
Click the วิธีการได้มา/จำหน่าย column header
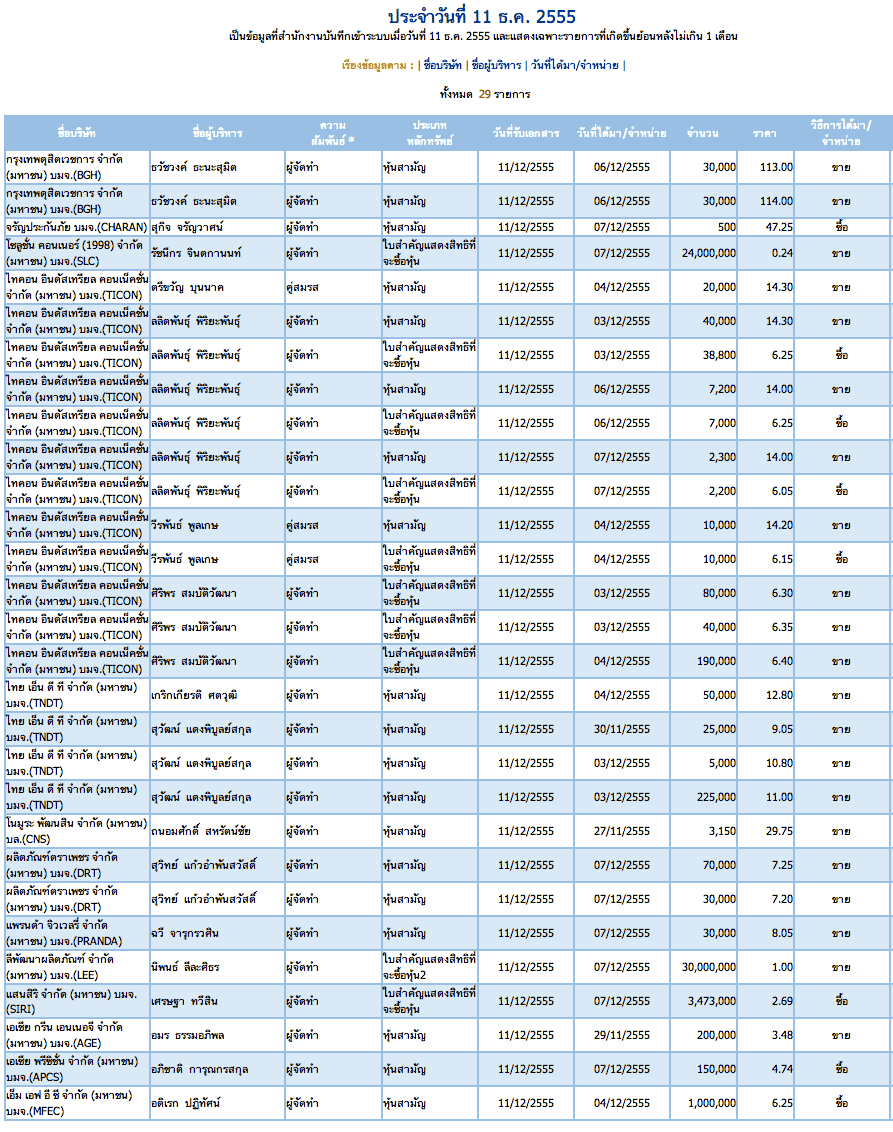click(x=841, y=133)
